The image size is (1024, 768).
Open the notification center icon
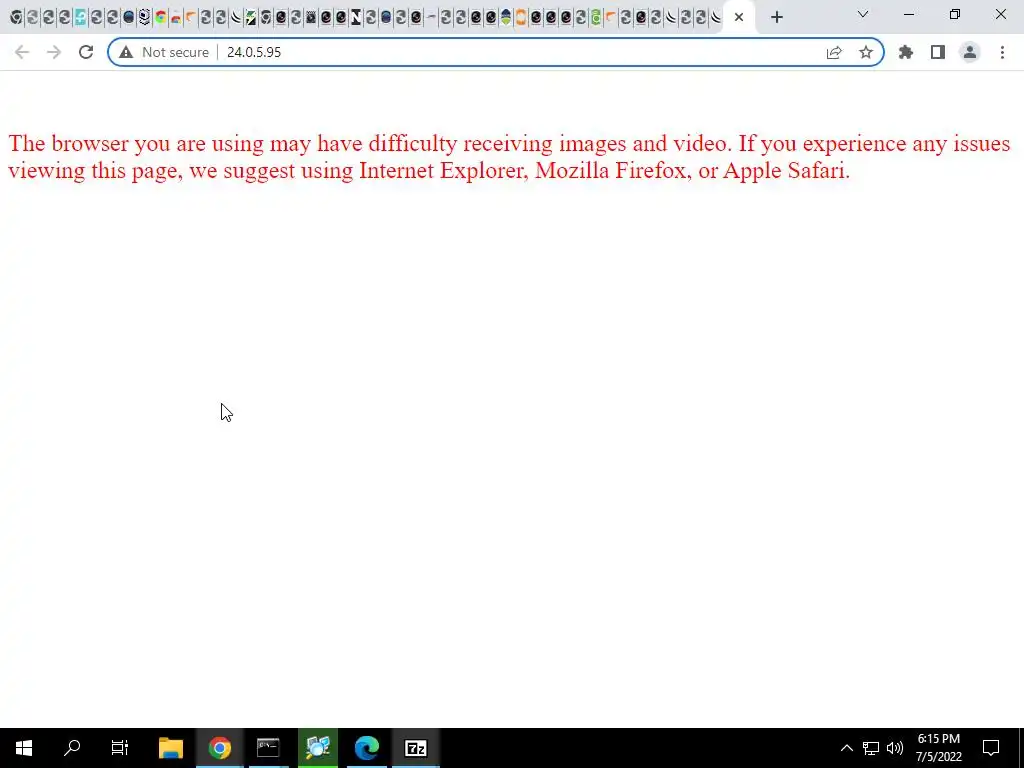[x=991, y=748]
